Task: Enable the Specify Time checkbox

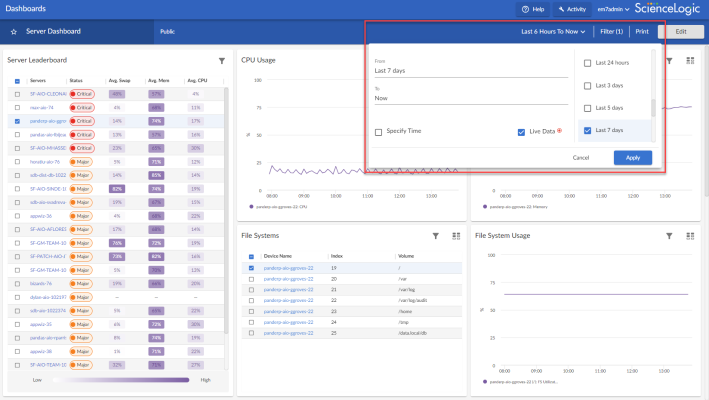Action: coord(379,132)
